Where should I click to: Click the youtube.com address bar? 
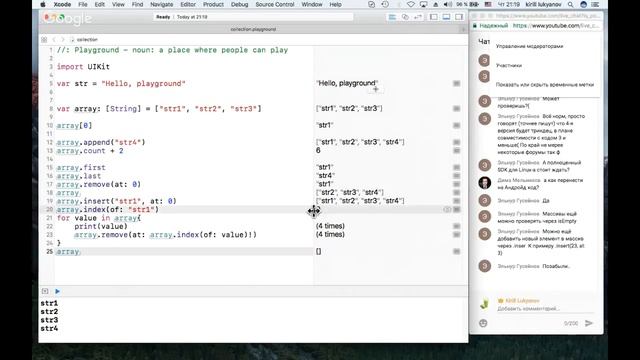(x=556, y=25)
